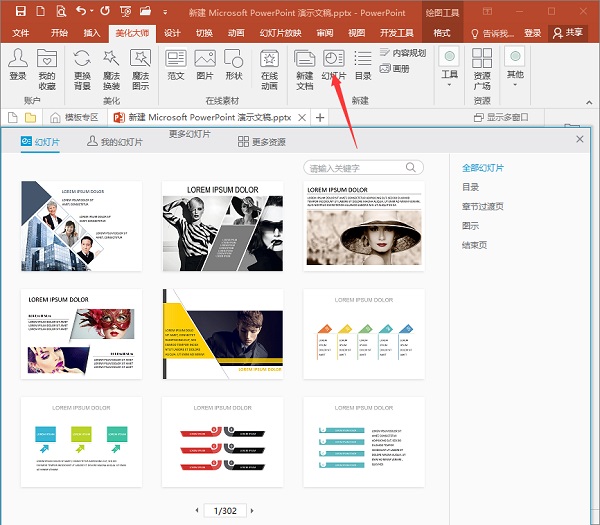Click the 更换背景 icon
This screenshot has height=525, width=600.
(x=82, y=69)
